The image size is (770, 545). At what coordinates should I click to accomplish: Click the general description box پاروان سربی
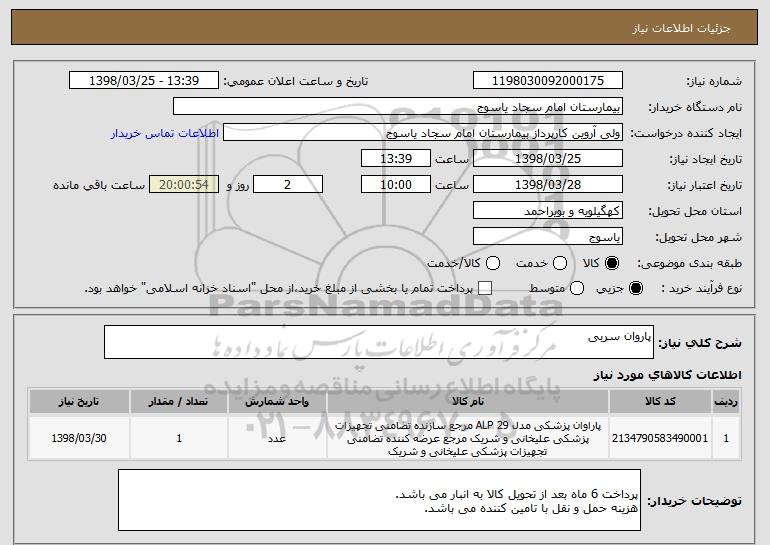click(379, 342)
